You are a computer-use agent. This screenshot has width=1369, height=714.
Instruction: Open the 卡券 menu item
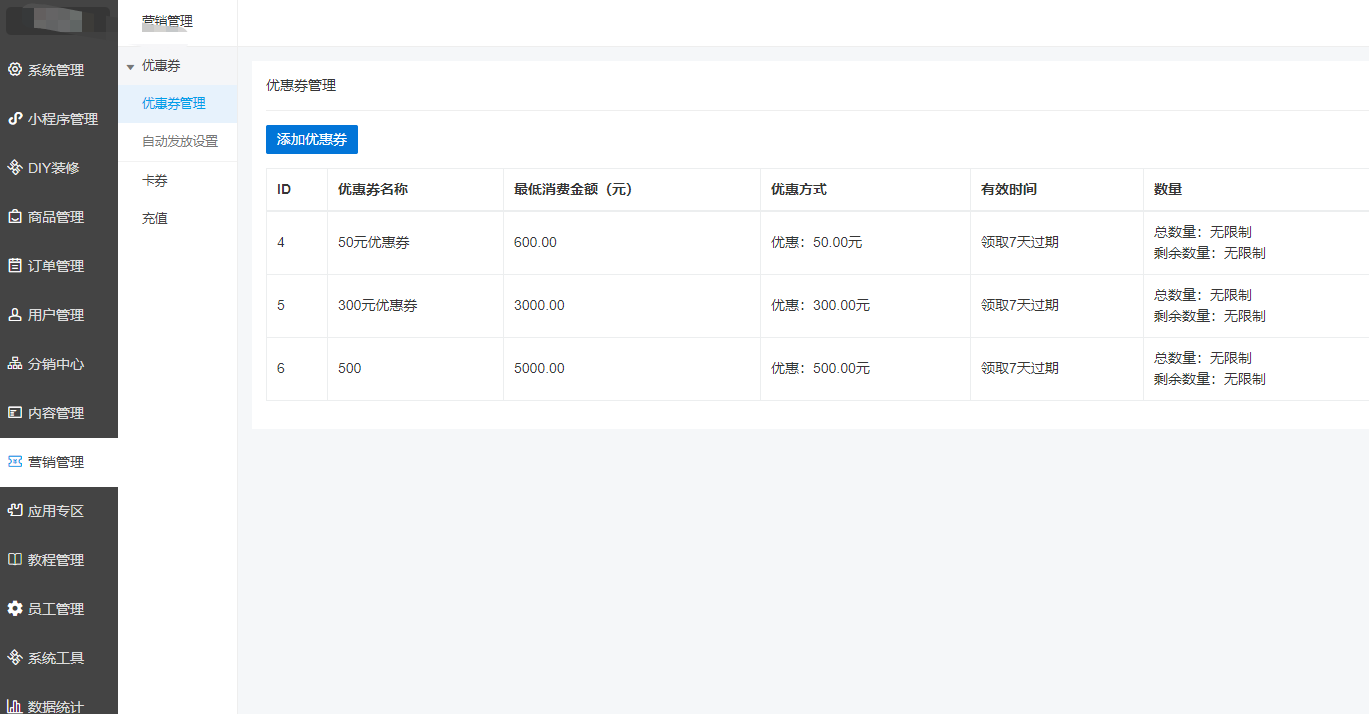[155, 181]
